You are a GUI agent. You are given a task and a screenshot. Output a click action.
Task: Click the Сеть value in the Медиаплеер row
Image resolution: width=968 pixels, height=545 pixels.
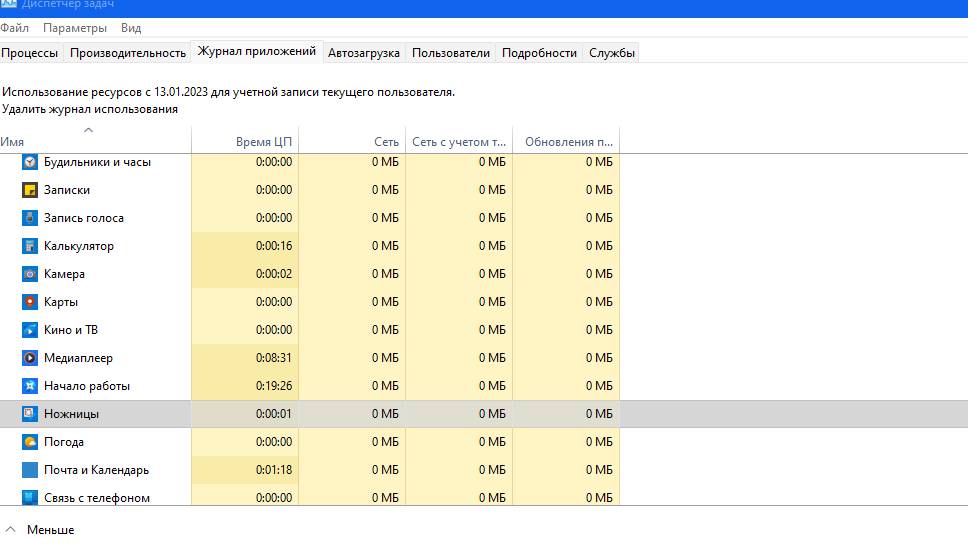click(385, 357)
